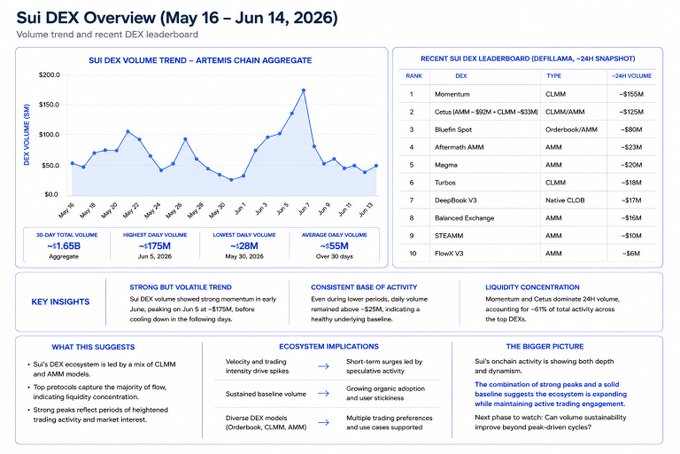
Task: Click arrow next to "Diverse DEX models"
Action: point(323,422)
